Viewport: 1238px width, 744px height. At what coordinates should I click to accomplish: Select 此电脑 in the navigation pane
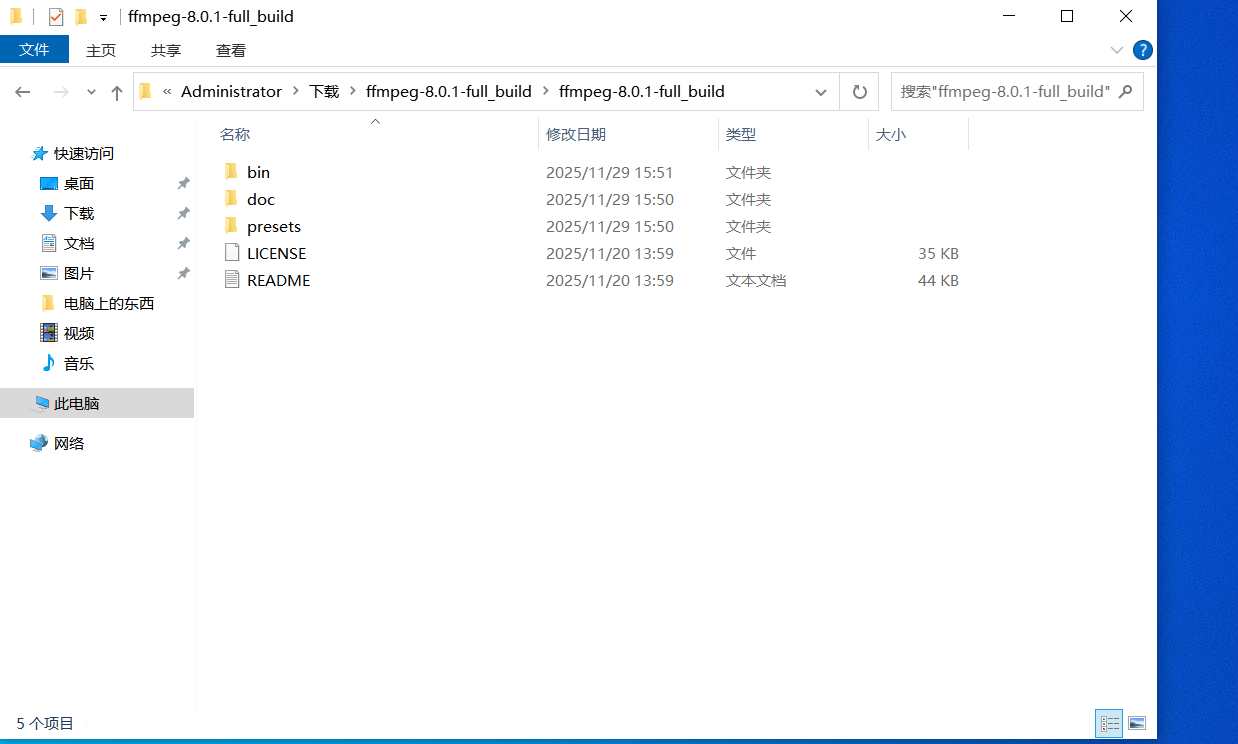(x=76, y=404)
